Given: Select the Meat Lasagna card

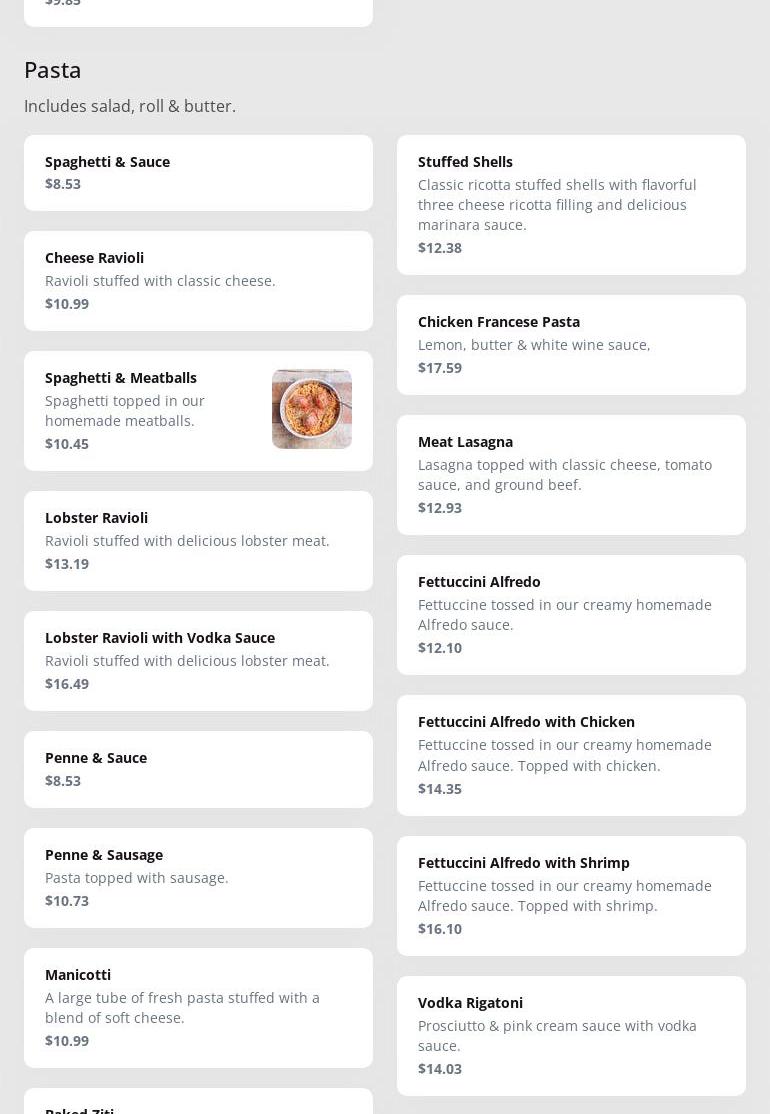Looking at the screenshot, I should point(571,475).
